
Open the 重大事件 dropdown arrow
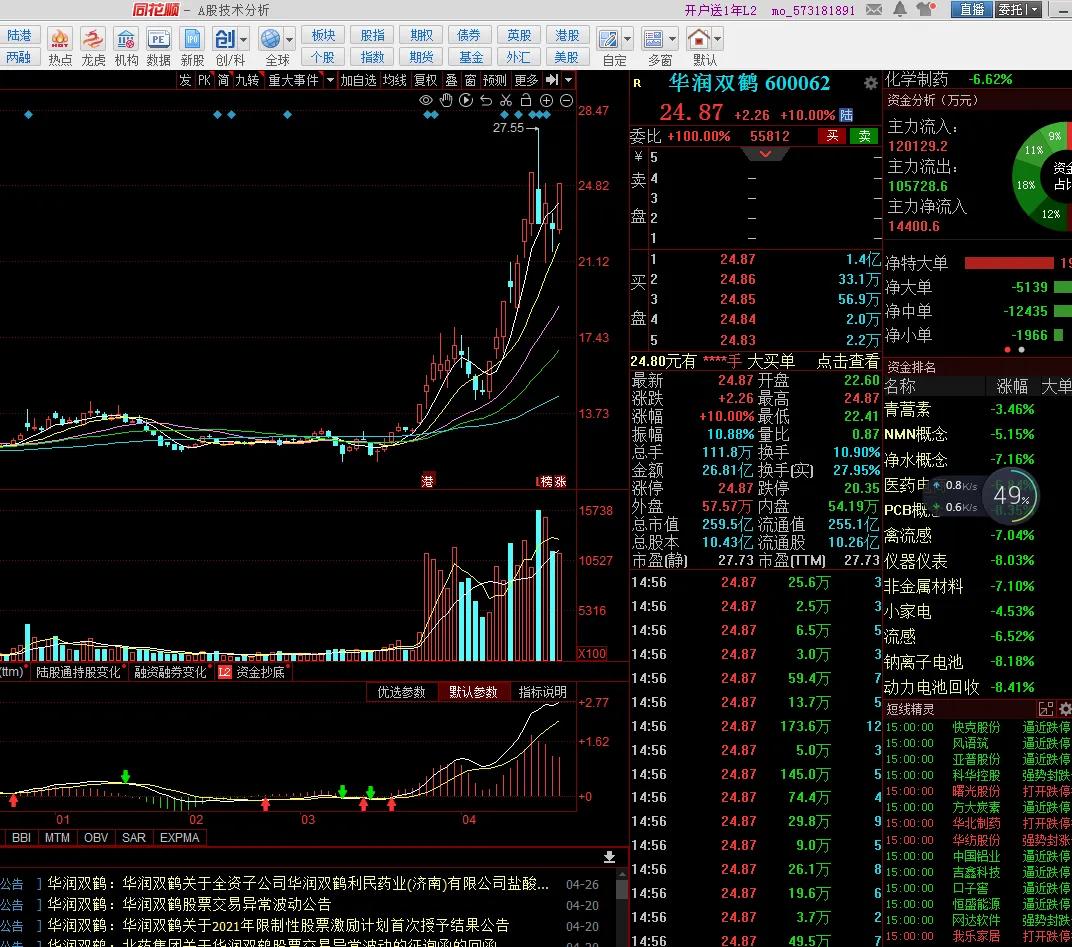328,80
